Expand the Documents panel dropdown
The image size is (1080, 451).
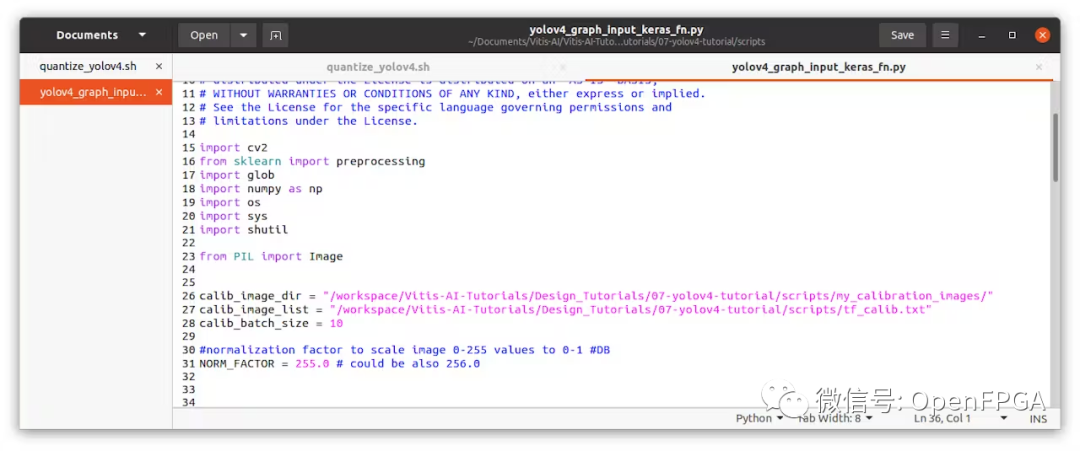pyautogui.click(x=142, y=35)
